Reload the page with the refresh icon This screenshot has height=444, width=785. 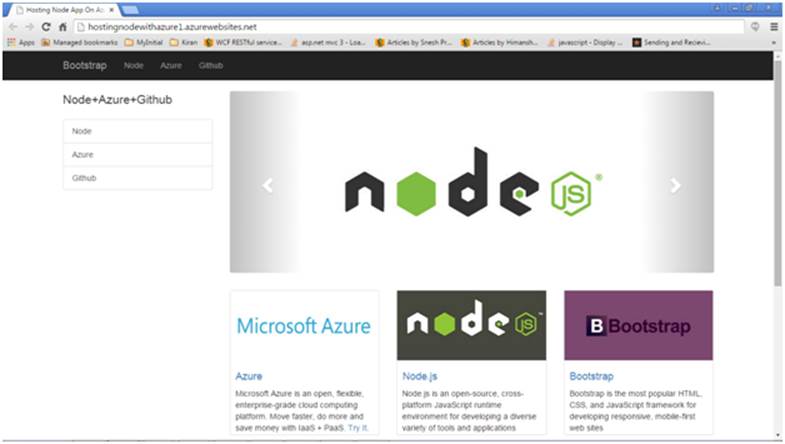click(x=46, y=27)
